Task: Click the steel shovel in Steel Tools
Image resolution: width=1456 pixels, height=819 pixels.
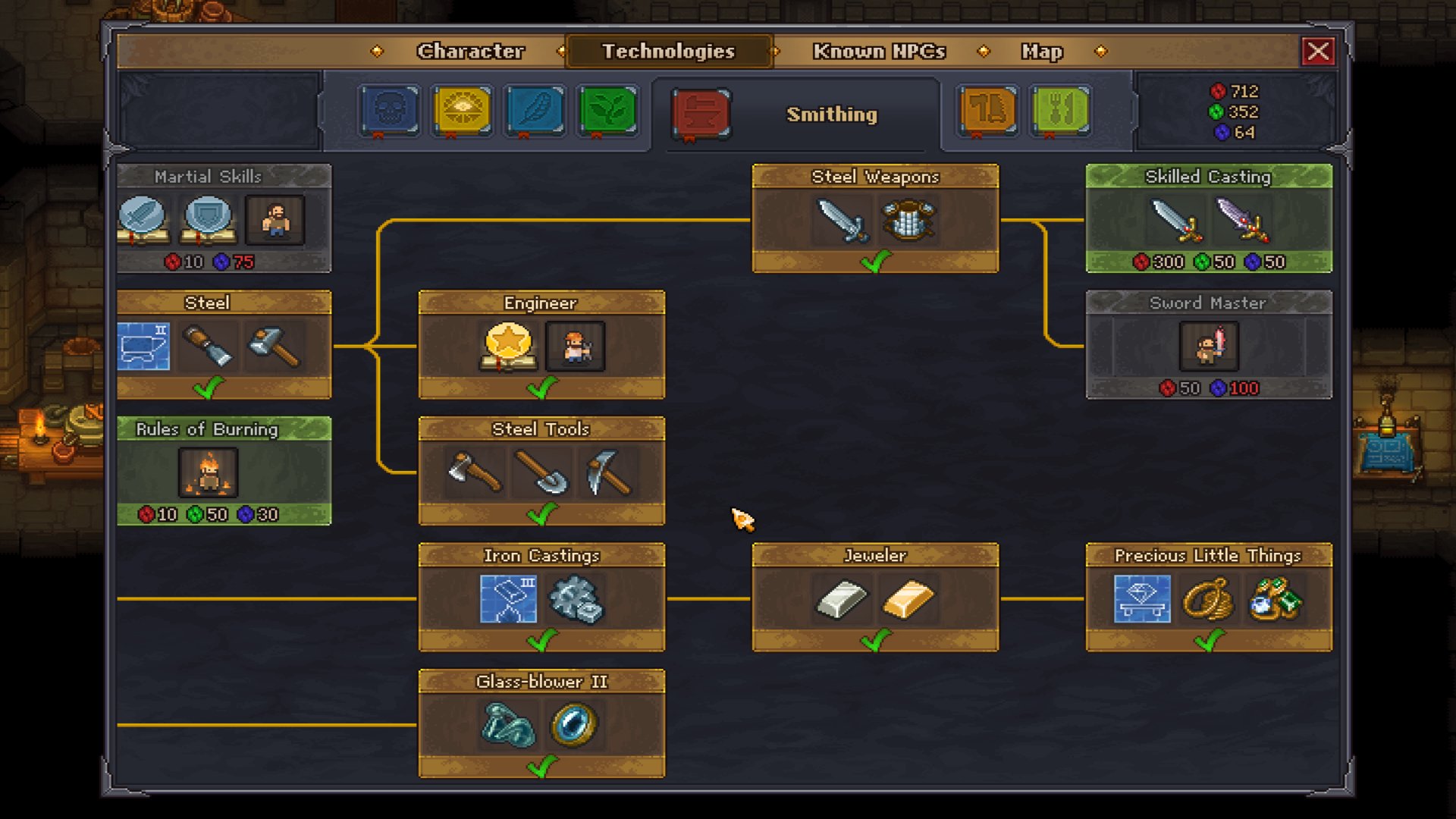Action: pos(541,472)
